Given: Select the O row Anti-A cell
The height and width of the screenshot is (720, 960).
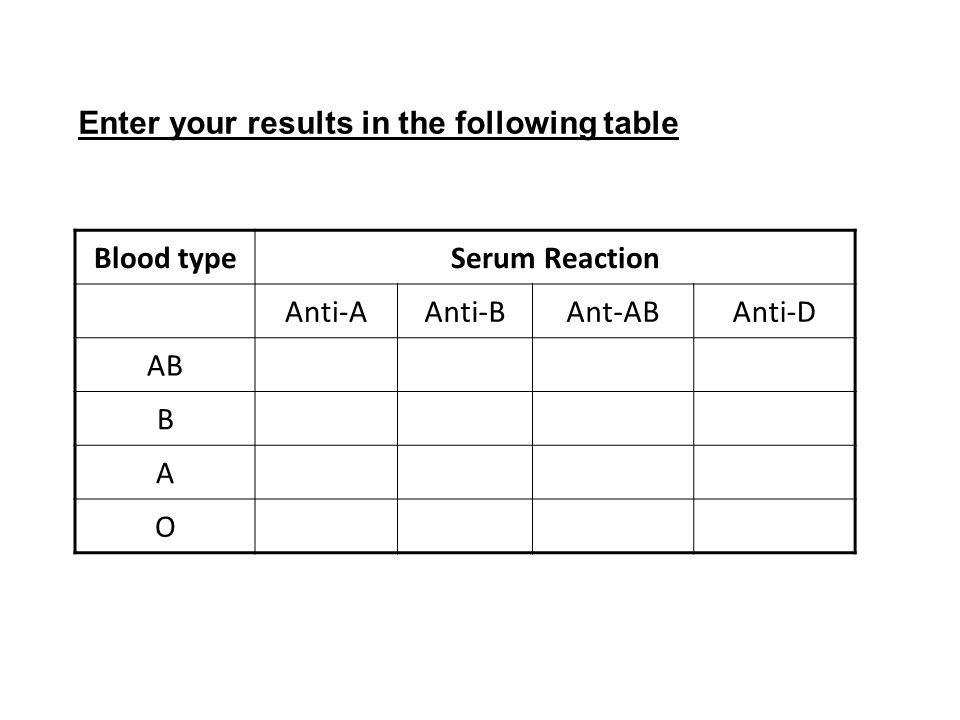Looking at the screenshot, I should (x=326, y=526).
